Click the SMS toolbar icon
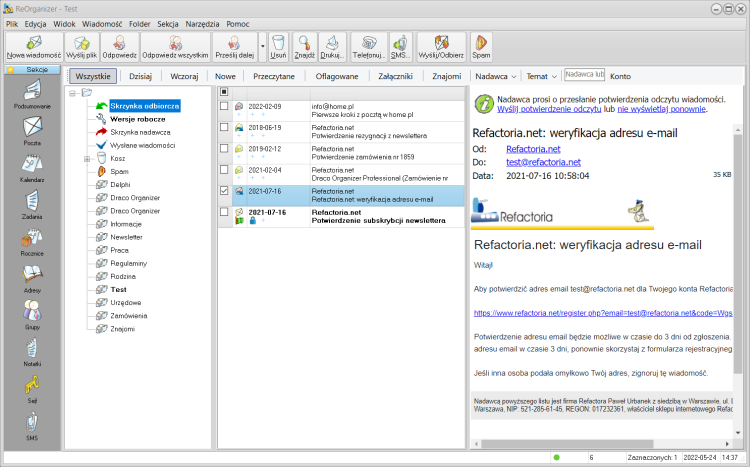This screenshot has height=467, width=750. [400, 47]
